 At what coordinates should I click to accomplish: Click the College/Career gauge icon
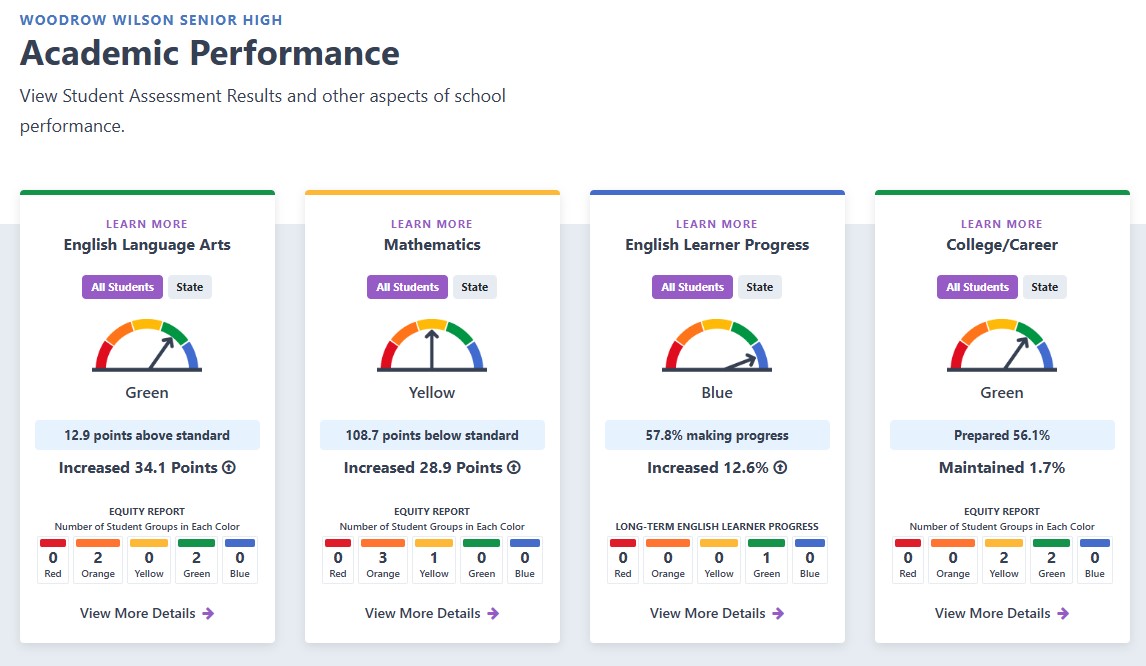pos(1002,345)
